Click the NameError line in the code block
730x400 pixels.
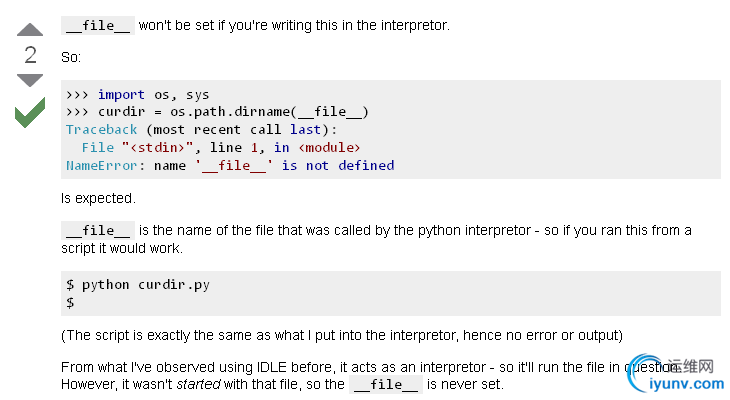coord(230,165)
